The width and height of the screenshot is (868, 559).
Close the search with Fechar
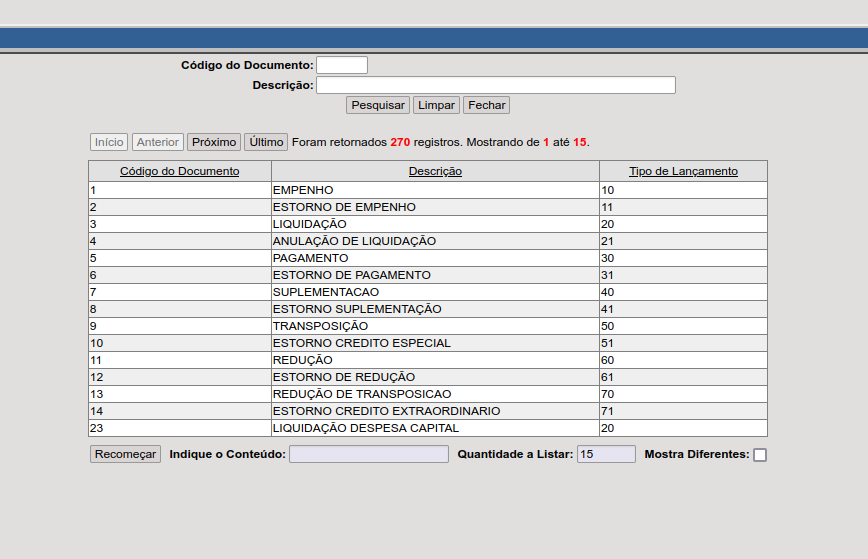point(486,105)
